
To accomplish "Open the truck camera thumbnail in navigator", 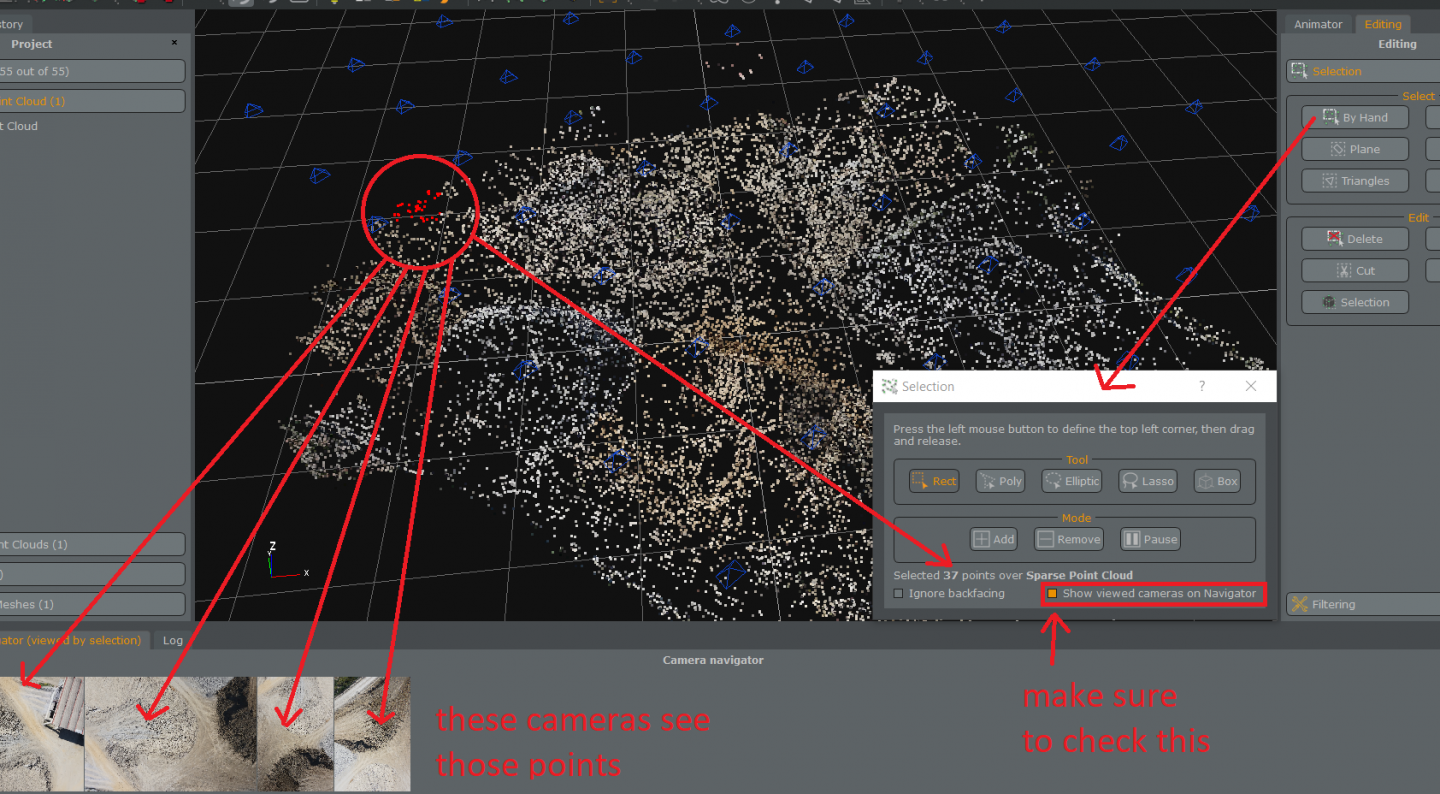I will (x=41, y=734).
